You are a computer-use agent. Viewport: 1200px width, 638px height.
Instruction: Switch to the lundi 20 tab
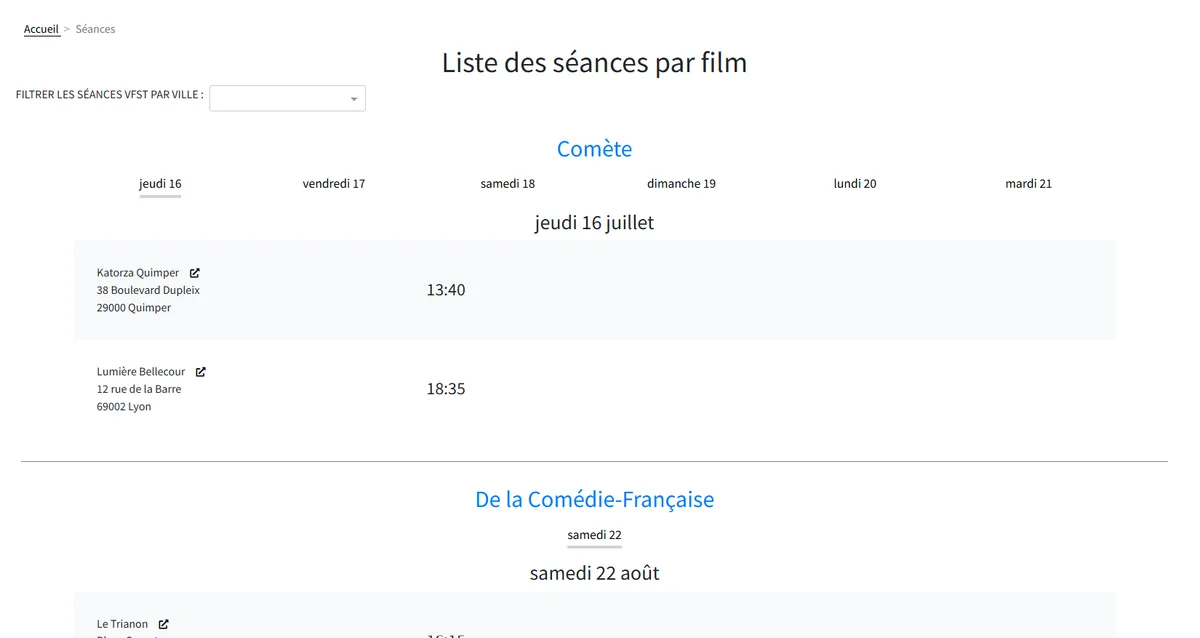[855, 184]
